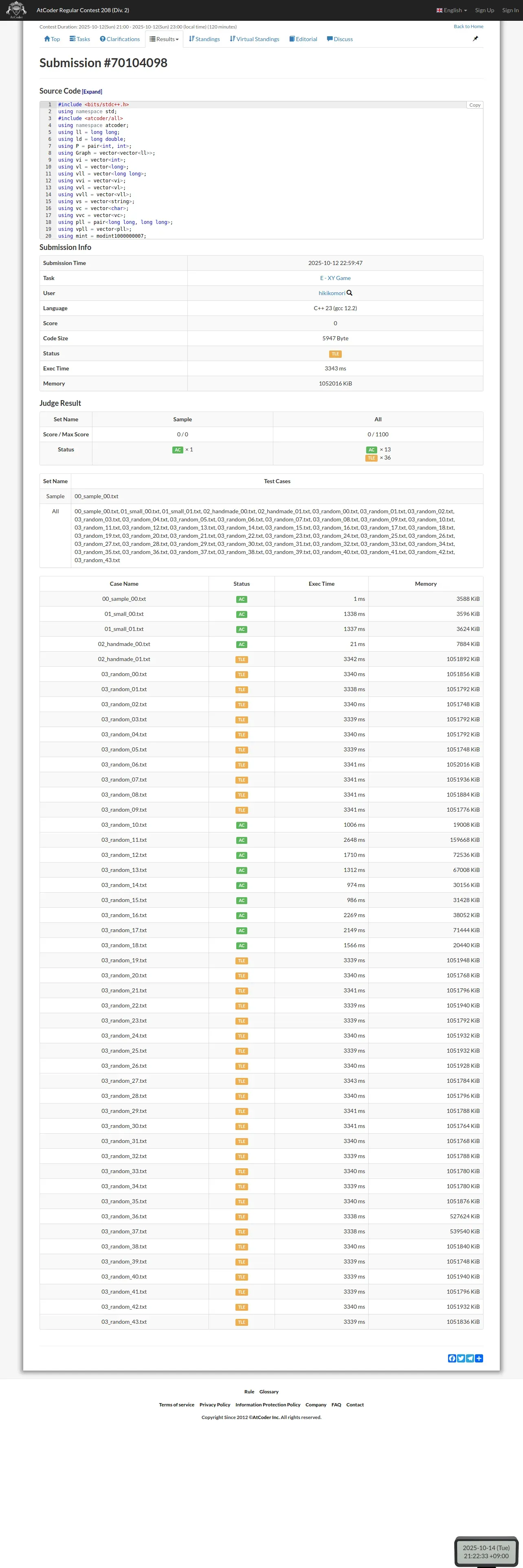Select language C++ 23 (gcc 12.2)

coord(336,309)
